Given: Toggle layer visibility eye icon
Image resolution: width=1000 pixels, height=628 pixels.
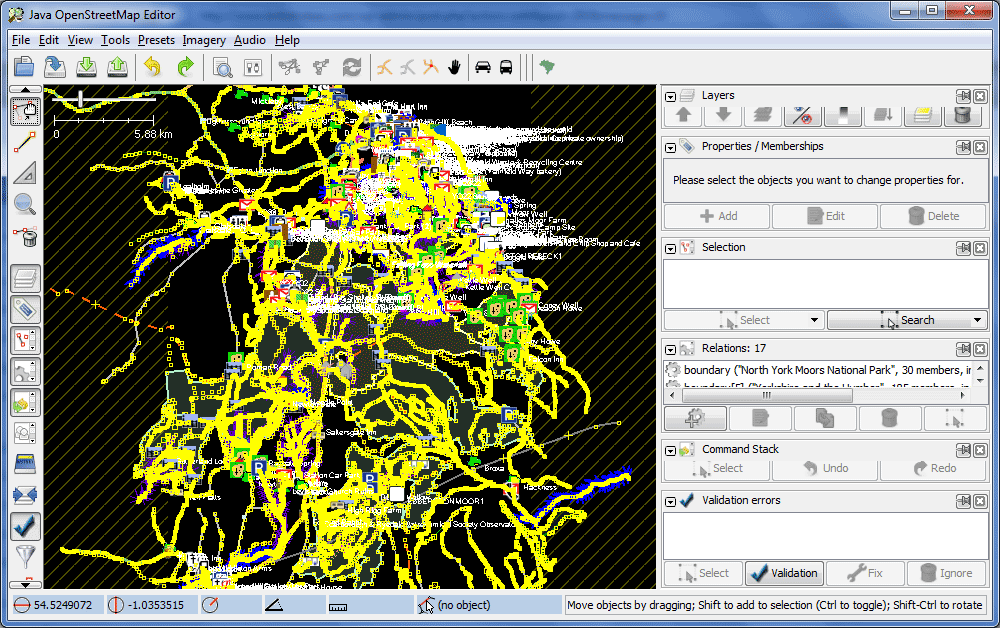Looking at the screenshot, I should pos(802,115).
